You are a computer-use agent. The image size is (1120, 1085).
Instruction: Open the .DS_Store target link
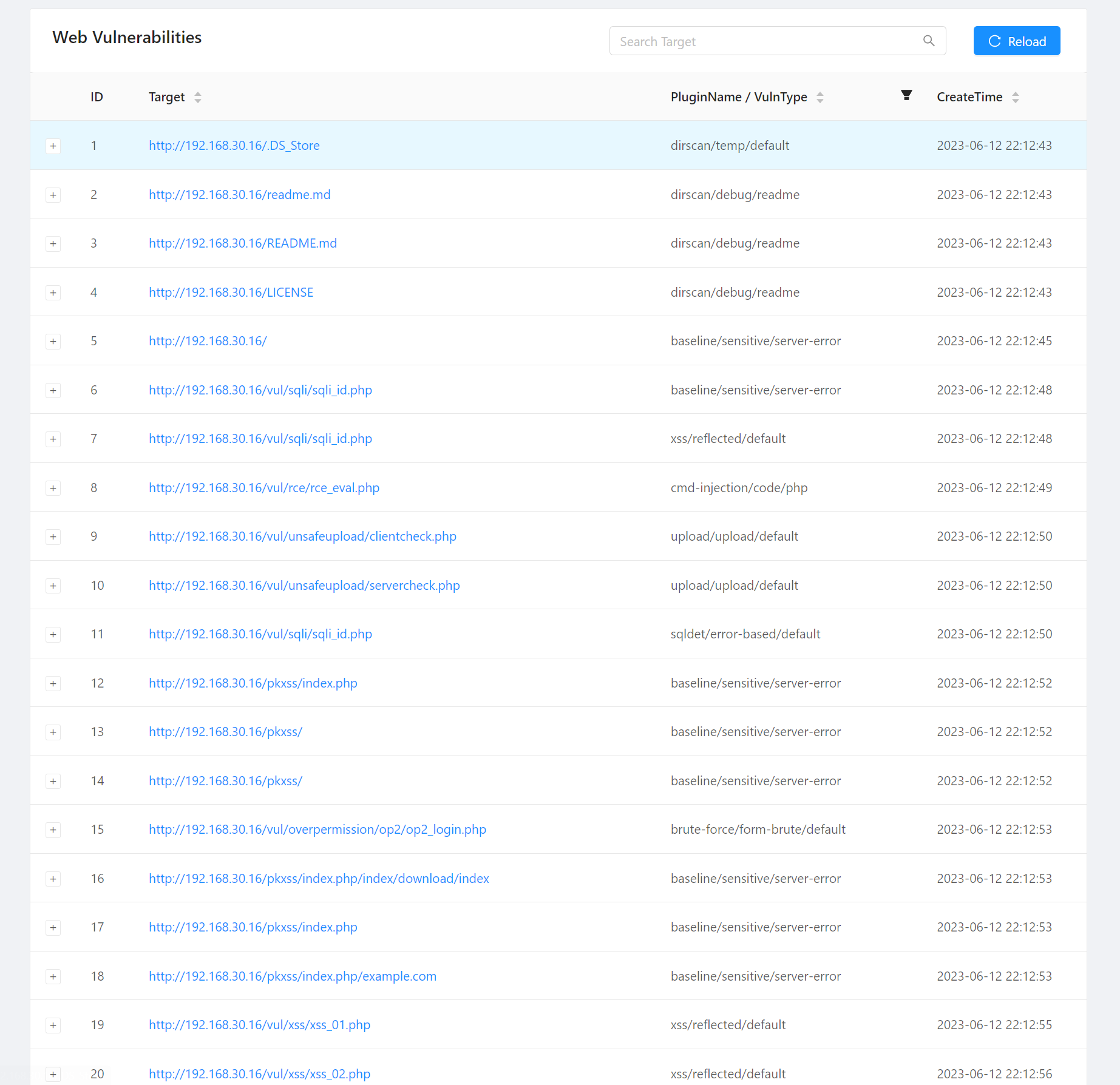(234, 146)
